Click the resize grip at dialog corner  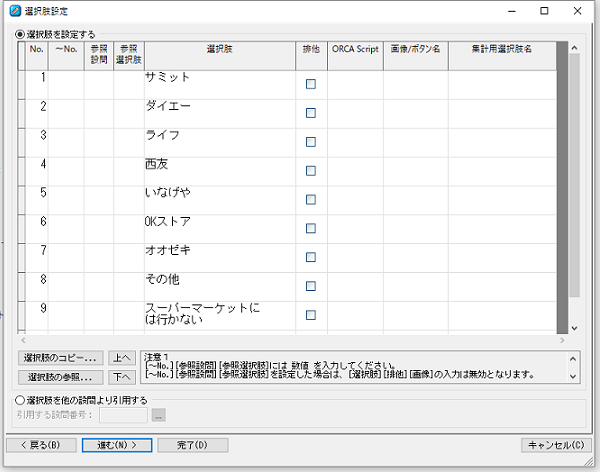coord(589,460)
